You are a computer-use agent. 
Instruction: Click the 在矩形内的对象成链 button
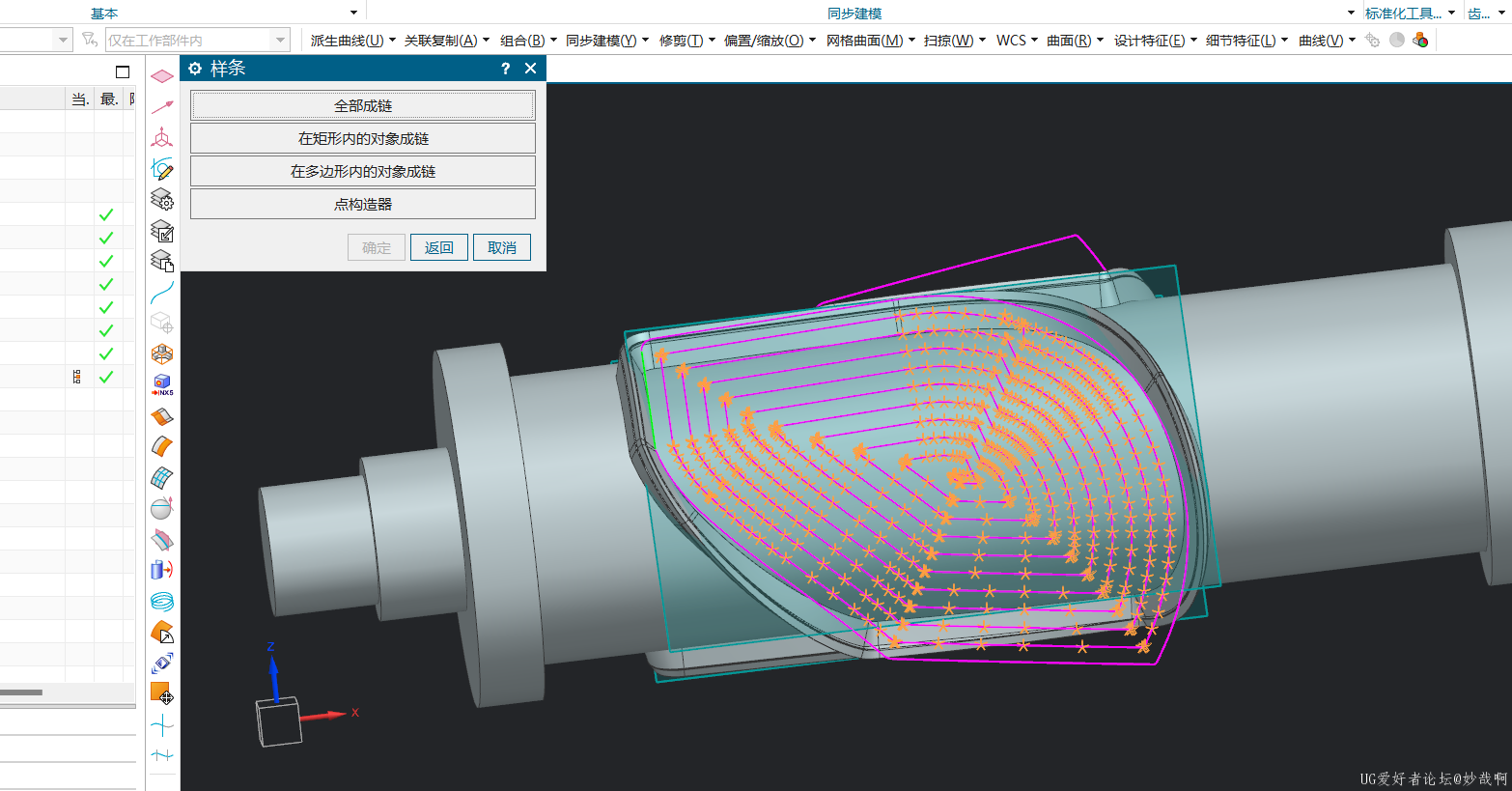tap(363, 138)
